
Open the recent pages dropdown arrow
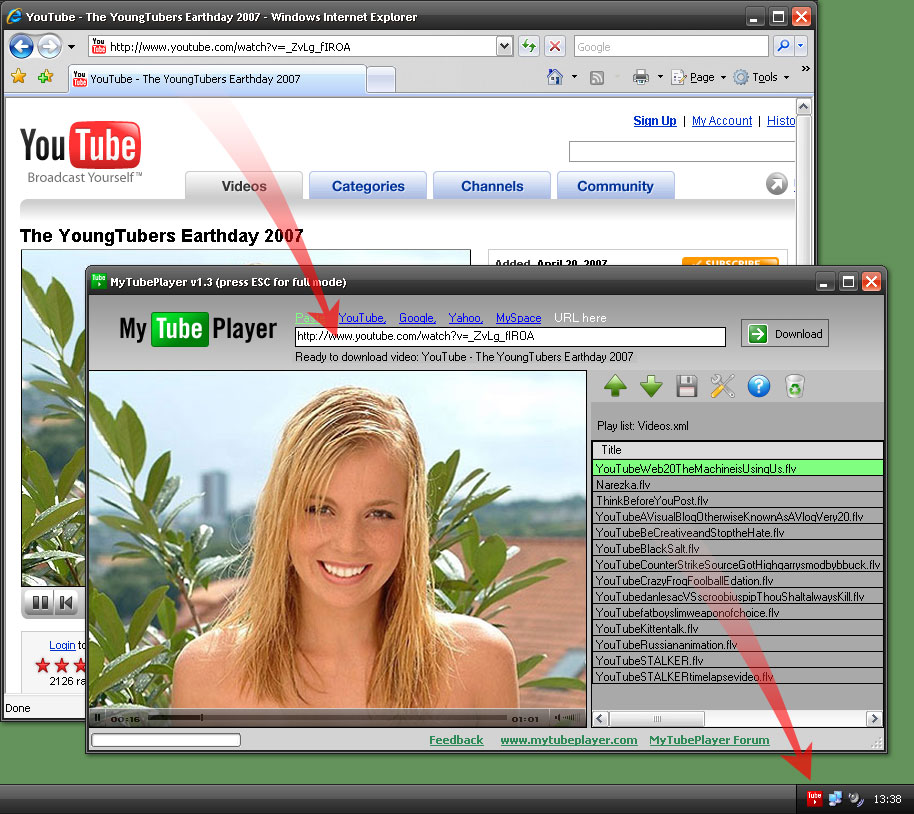[x=71, y=47]
